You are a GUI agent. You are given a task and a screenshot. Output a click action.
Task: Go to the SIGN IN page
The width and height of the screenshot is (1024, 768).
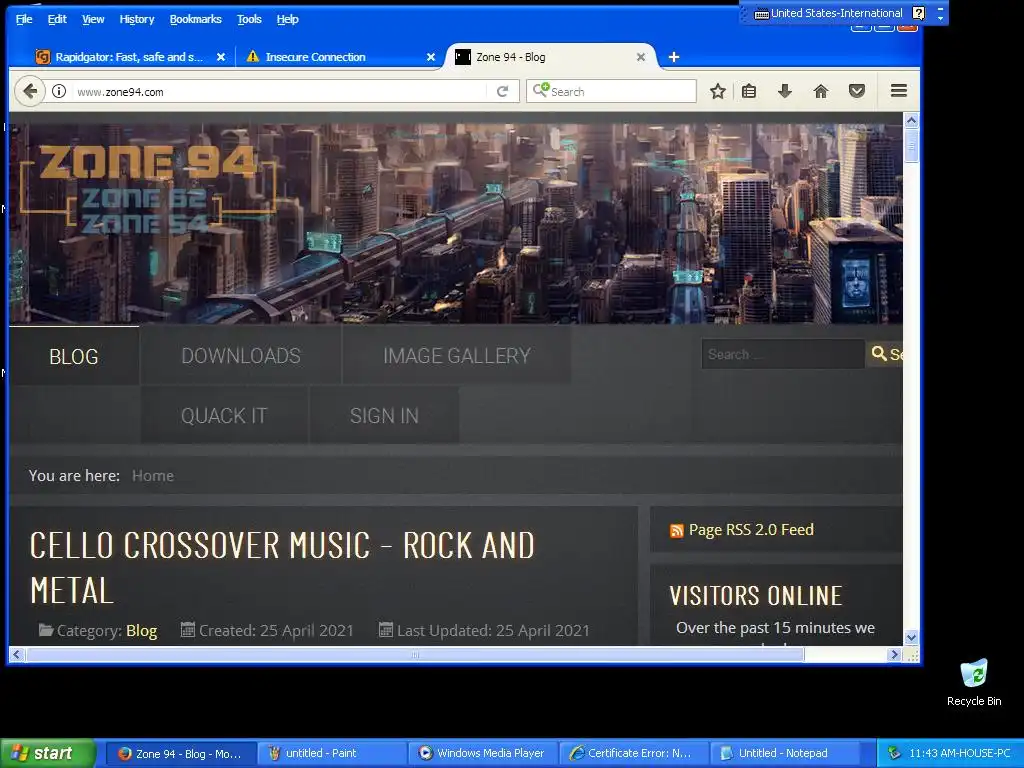coord(384,415)
